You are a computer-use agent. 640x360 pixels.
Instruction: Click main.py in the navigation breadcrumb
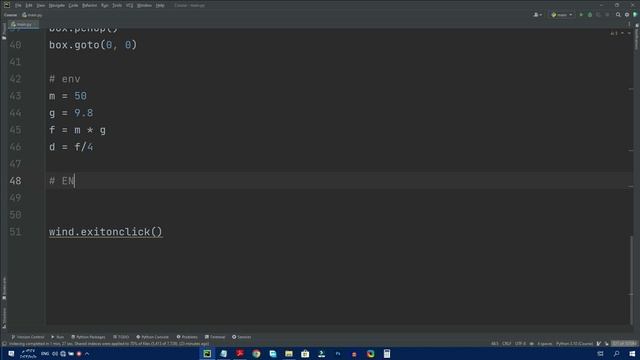pos(32,15)
